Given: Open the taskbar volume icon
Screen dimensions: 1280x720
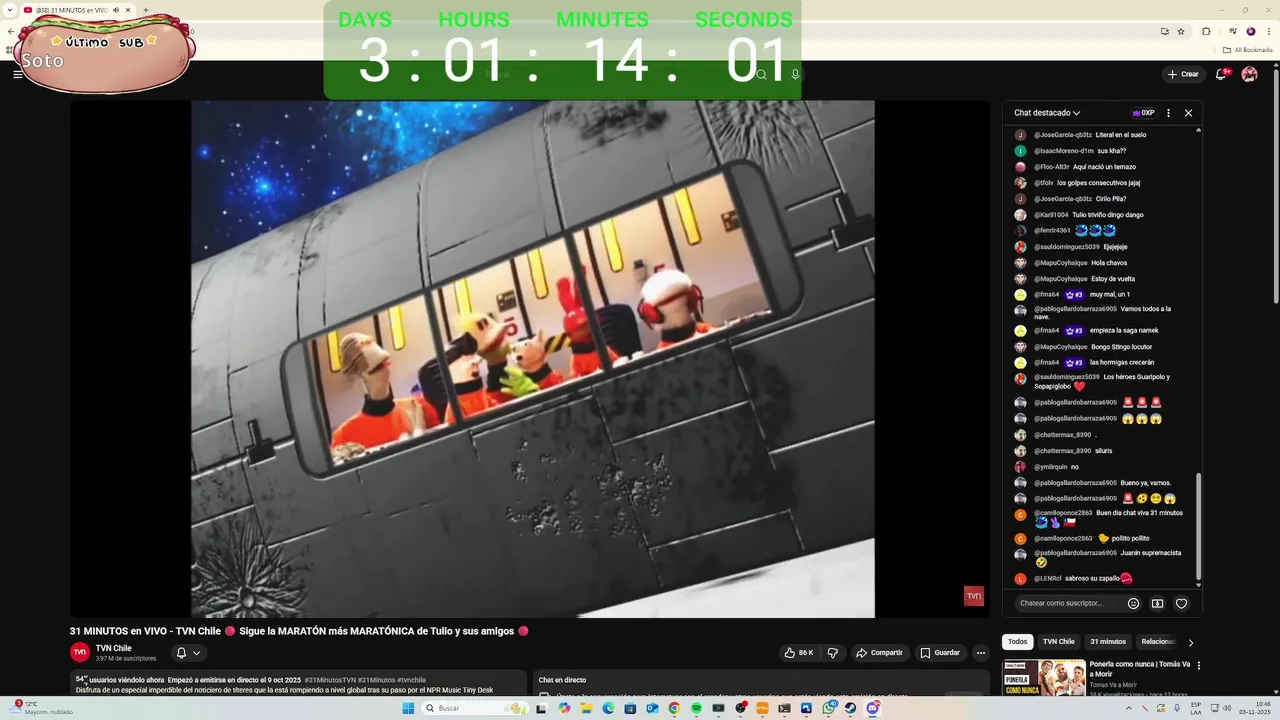Looking at the screenshot, I should tap(1228, 708).
